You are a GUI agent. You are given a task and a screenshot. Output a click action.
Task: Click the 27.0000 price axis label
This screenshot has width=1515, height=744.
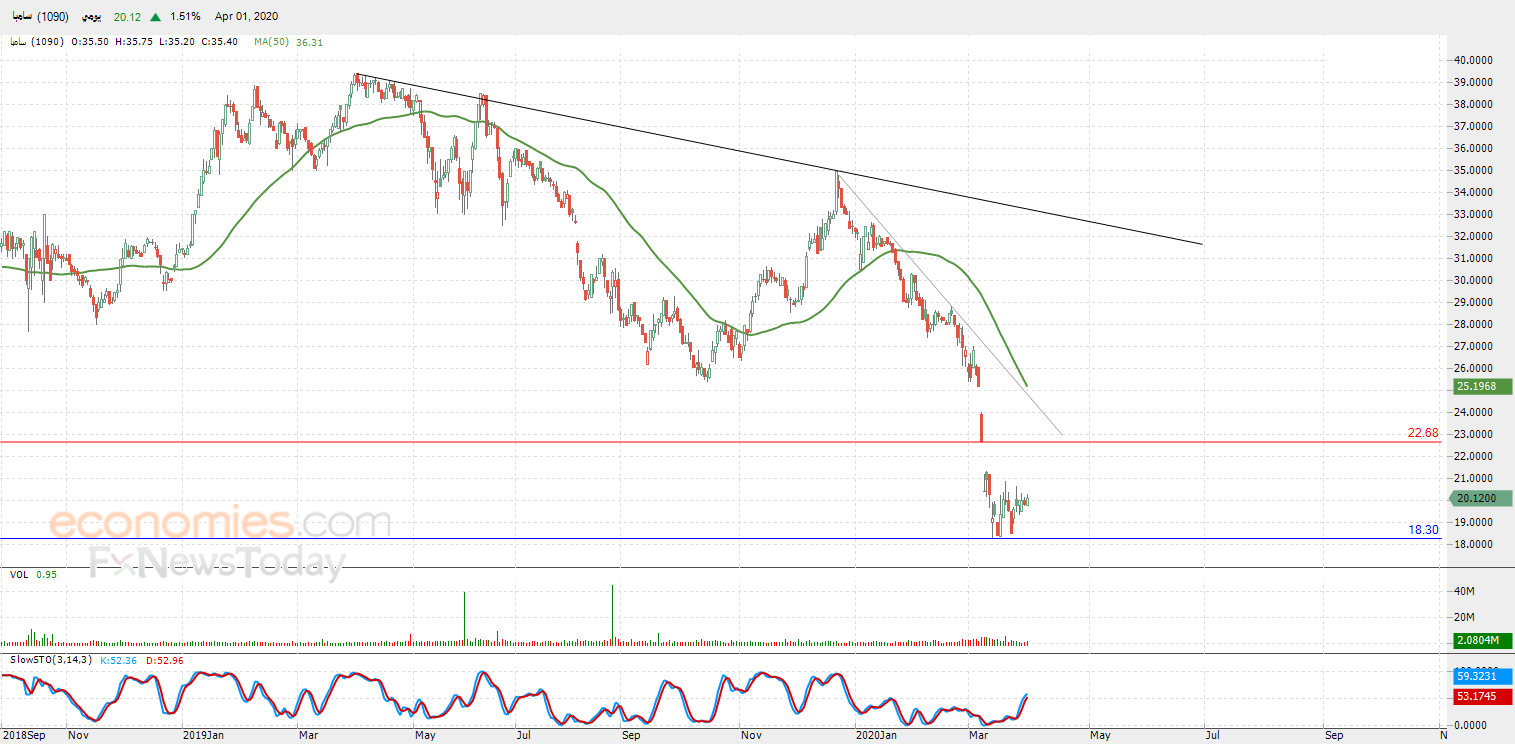[1473, 346]
